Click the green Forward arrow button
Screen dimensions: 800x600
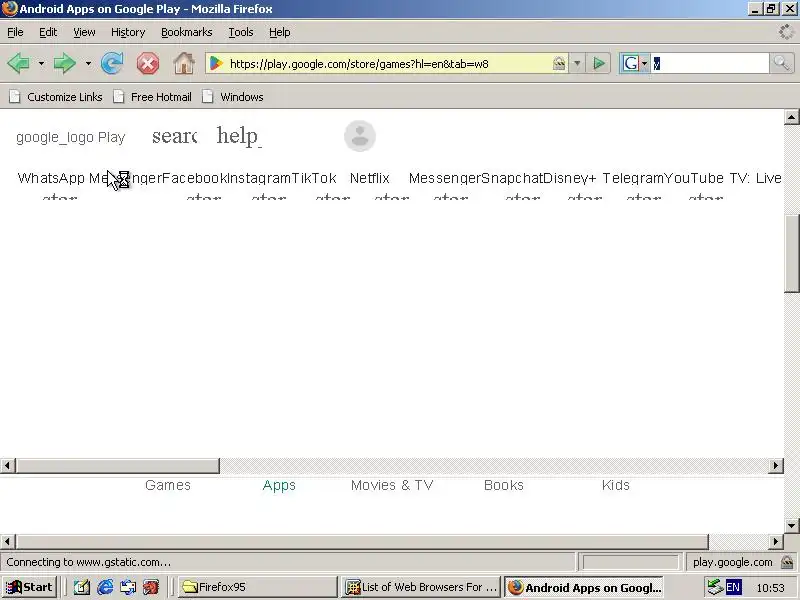click(64, 64)
